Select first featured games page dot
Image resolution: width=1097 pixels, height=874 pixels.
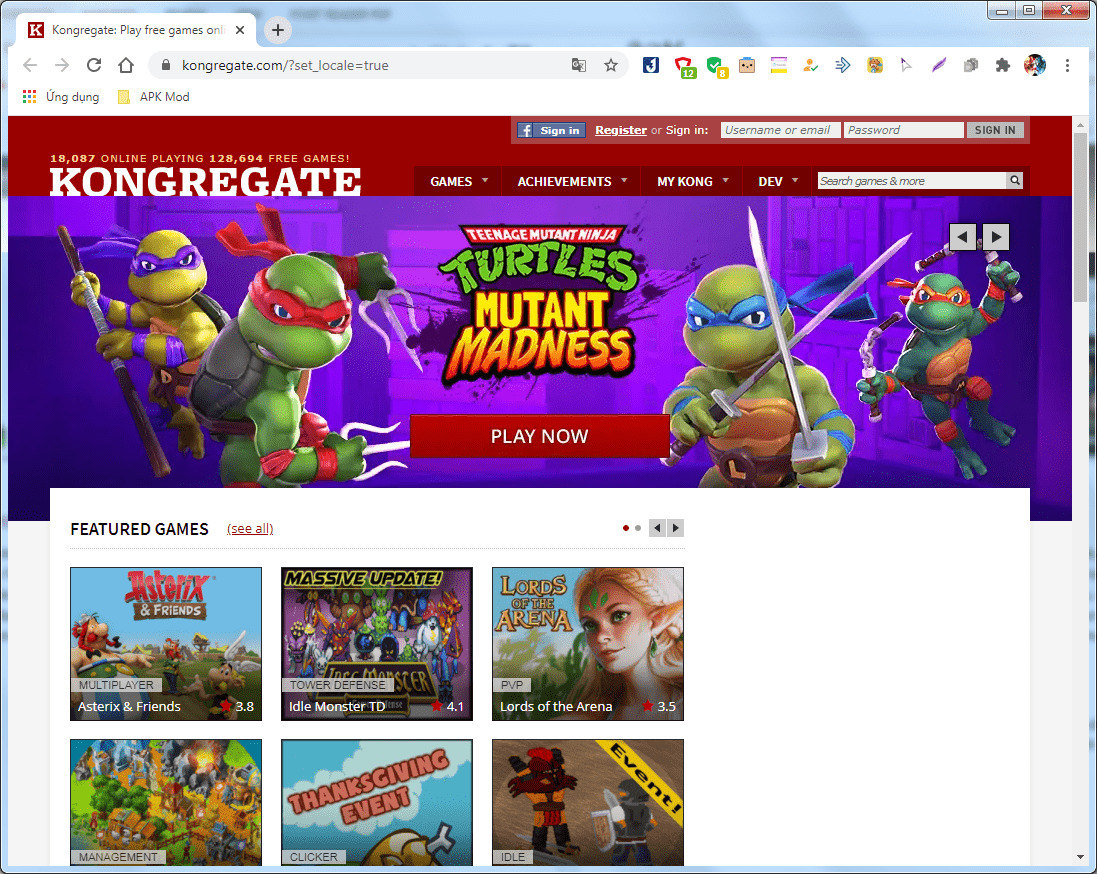click(625, 528)
